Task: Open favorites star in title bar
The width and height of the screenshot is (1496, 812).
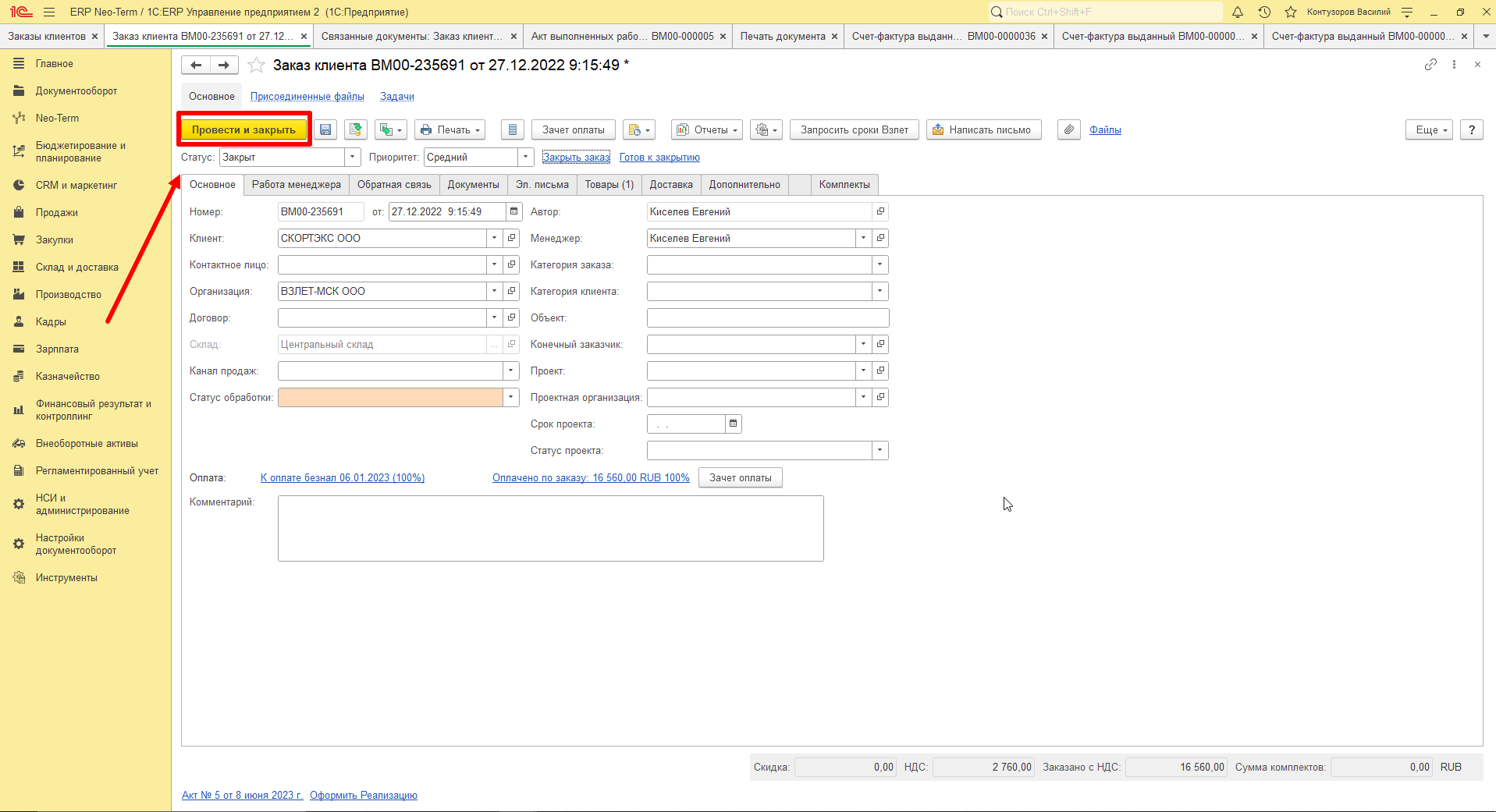Action: coord(1291,12)
